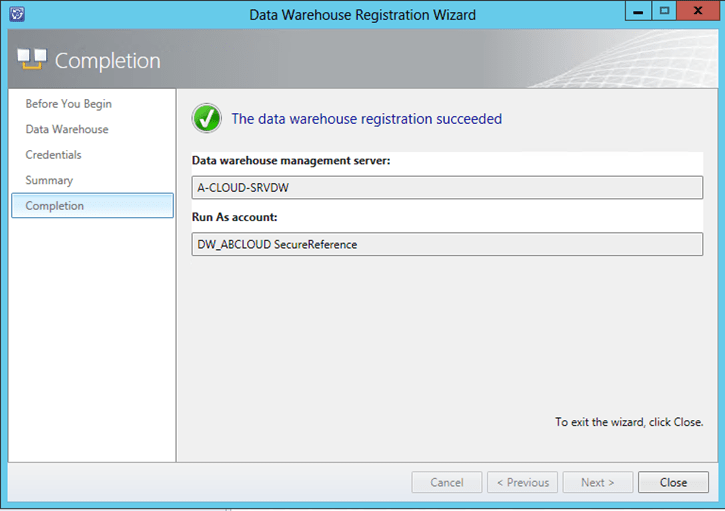Click the registration succeeded message text
This screenshot has height=511, width=725.
point(366,119)
